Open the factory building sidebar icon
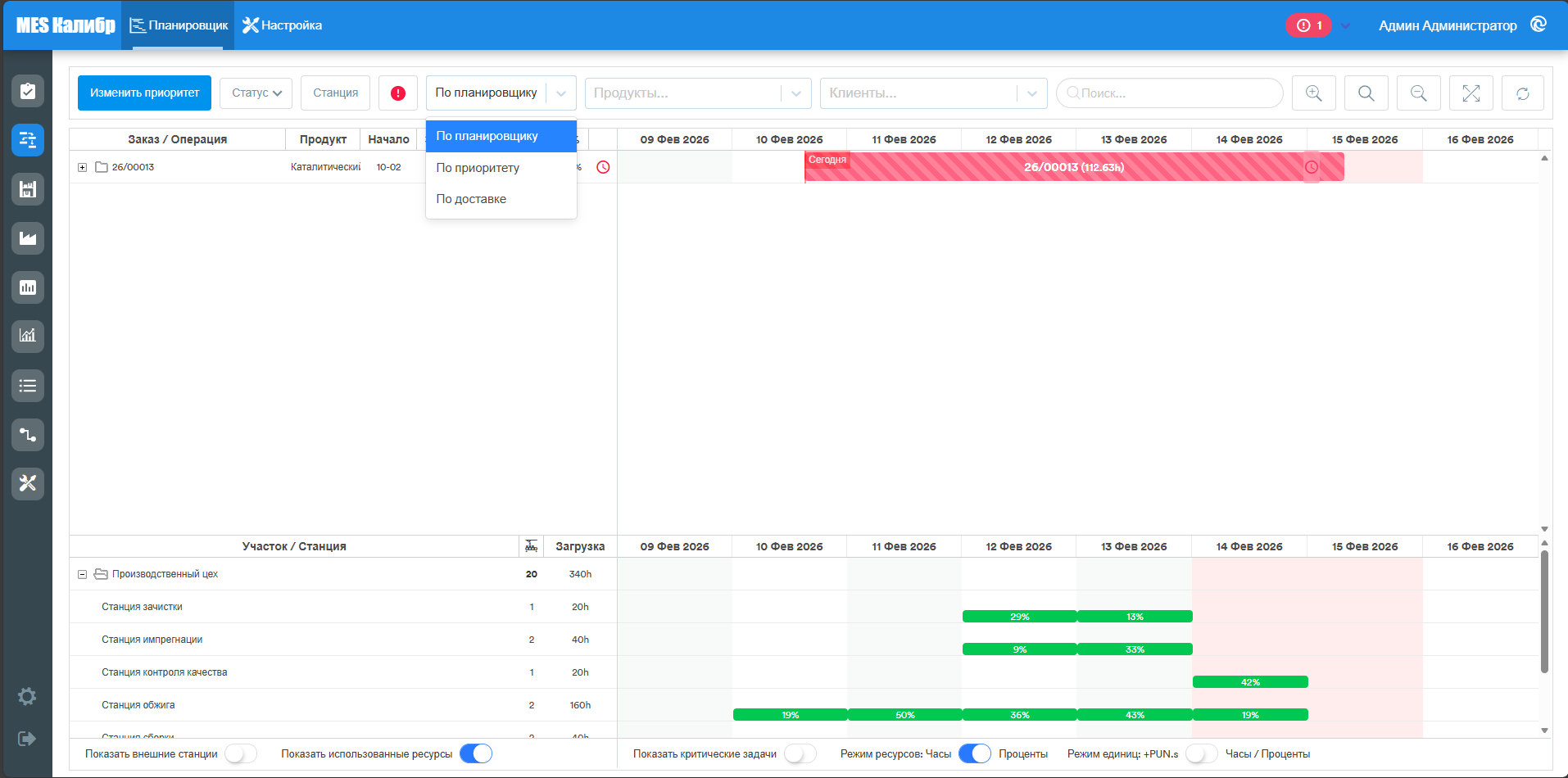Viewport: 1568px width, 778px height. pos(27,189)
